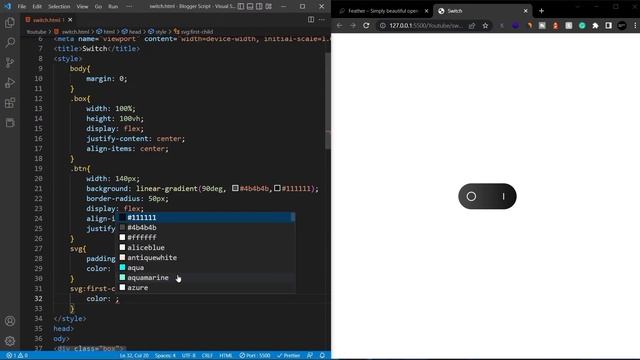Choose antiquewhite suggestion in autocomplete list

point(206,258)
